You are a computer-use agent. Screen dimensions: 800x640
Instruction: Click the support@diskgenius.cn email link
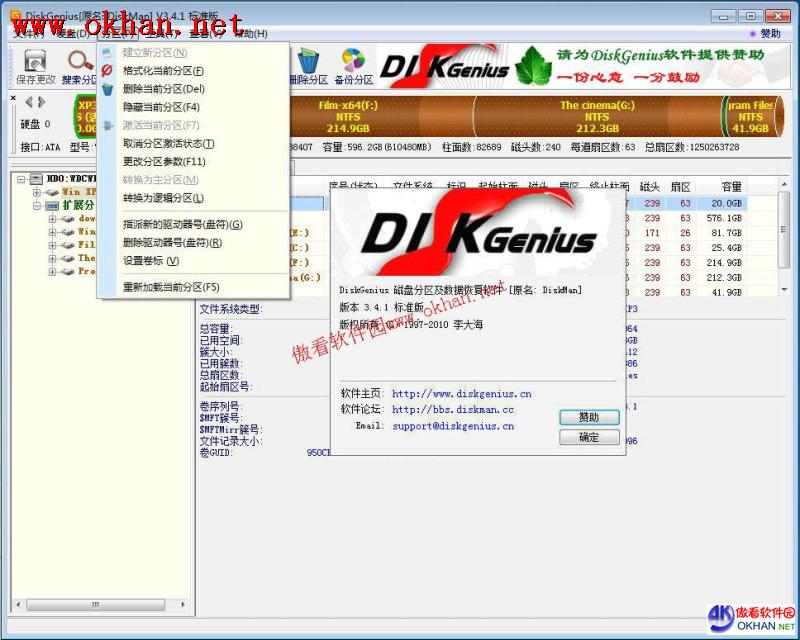(x=453, y=426)
